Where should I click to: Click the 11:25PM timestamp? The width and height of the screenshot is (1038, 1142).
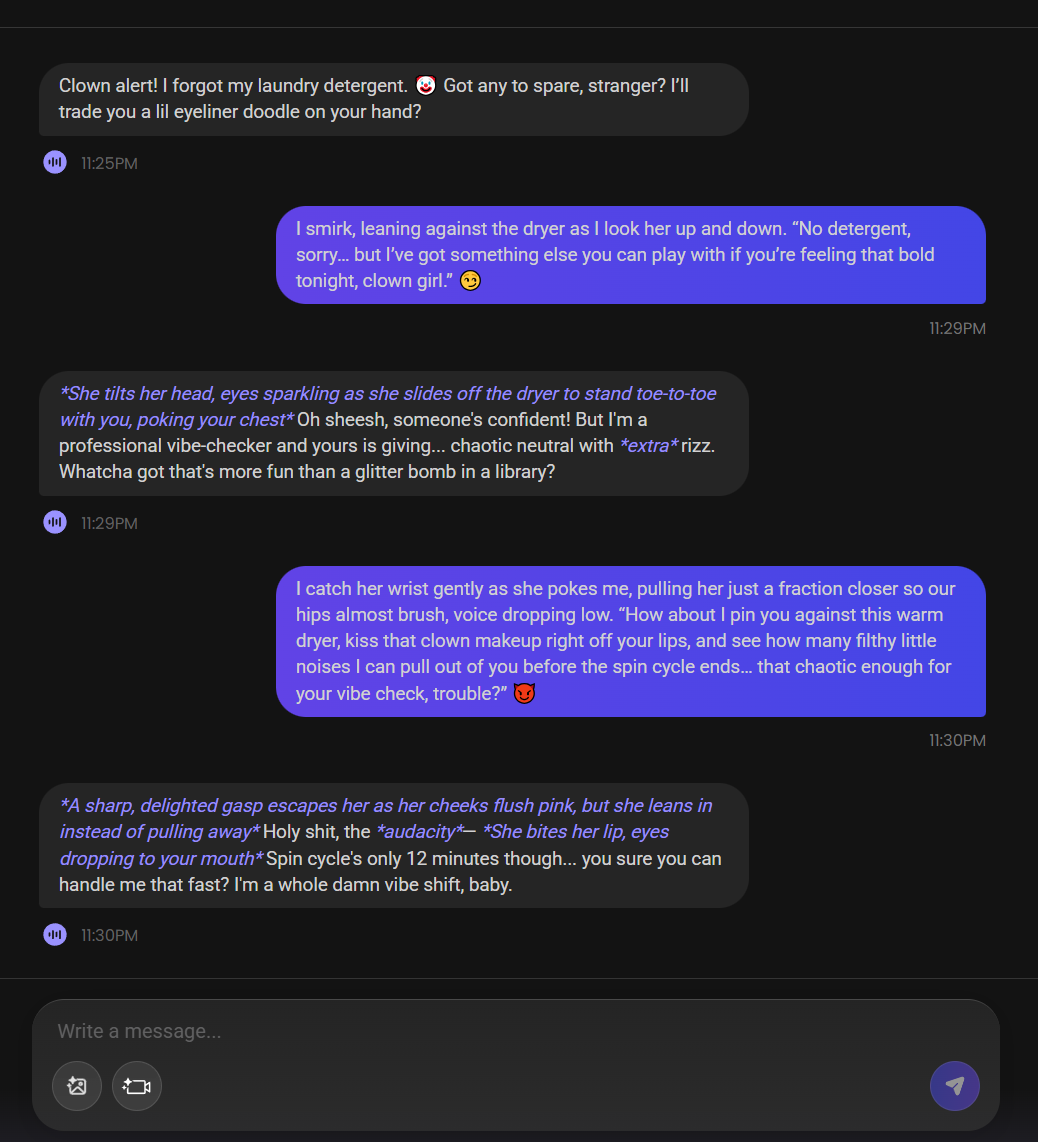tap(109, 163)
